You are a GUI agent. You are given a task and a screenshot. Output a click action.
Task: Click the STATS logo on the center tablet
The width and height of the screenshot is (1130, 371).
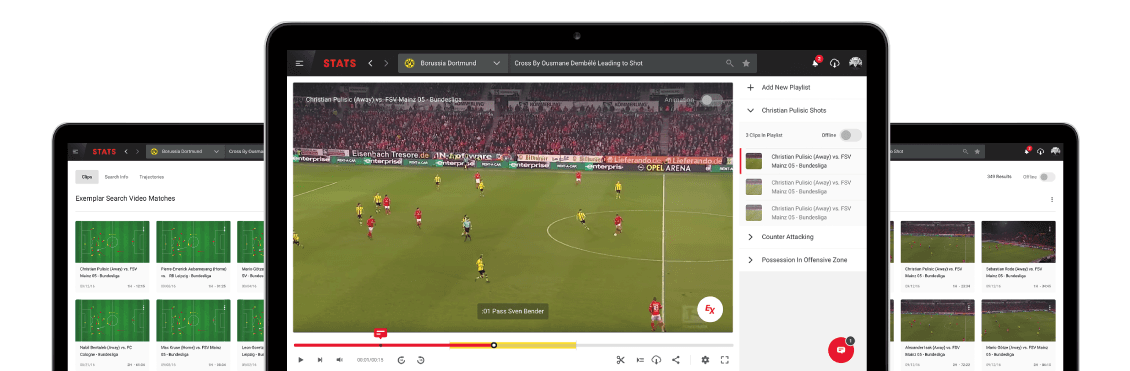coord(339,63)
